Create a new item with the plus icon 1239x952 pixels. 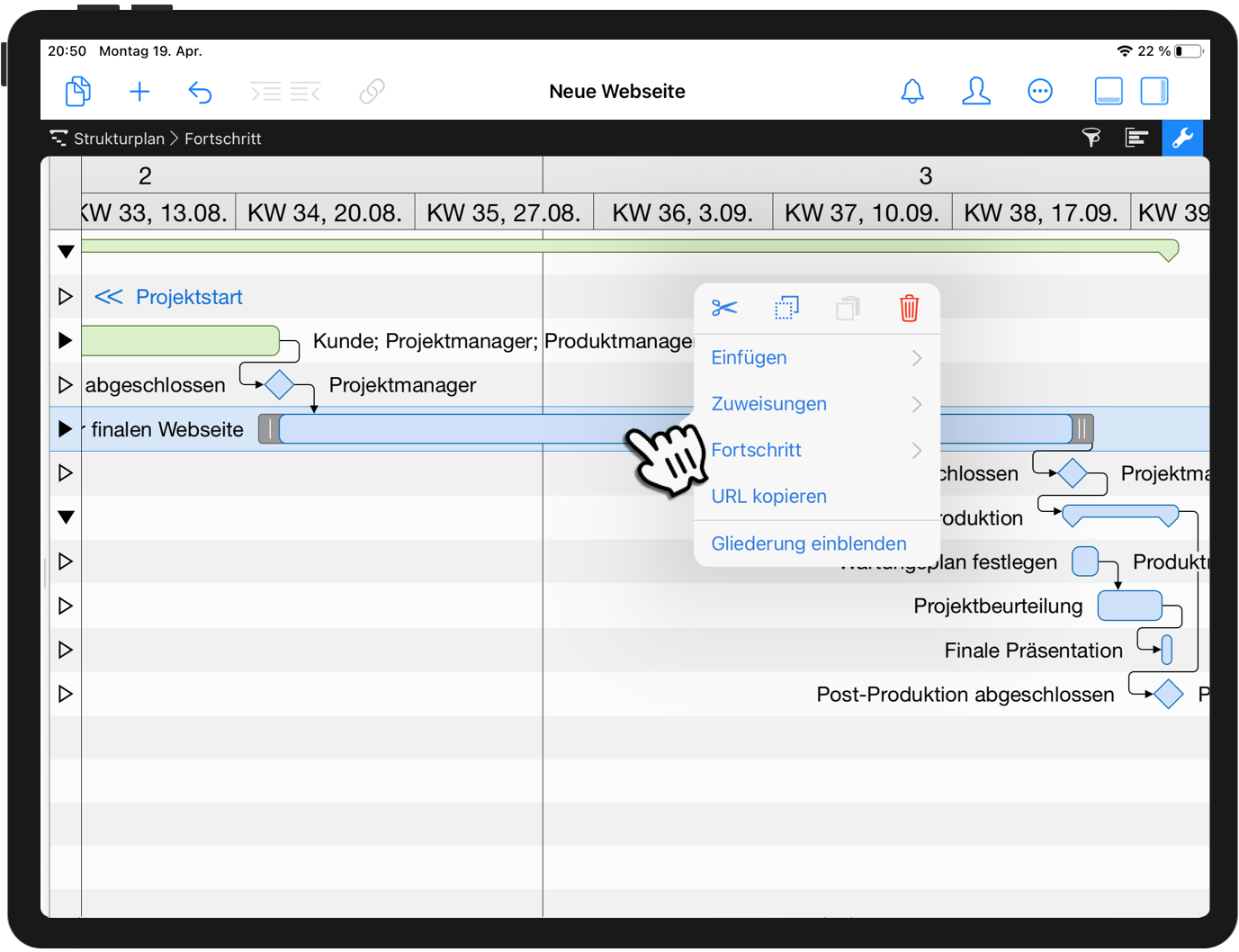pos(139,91)
